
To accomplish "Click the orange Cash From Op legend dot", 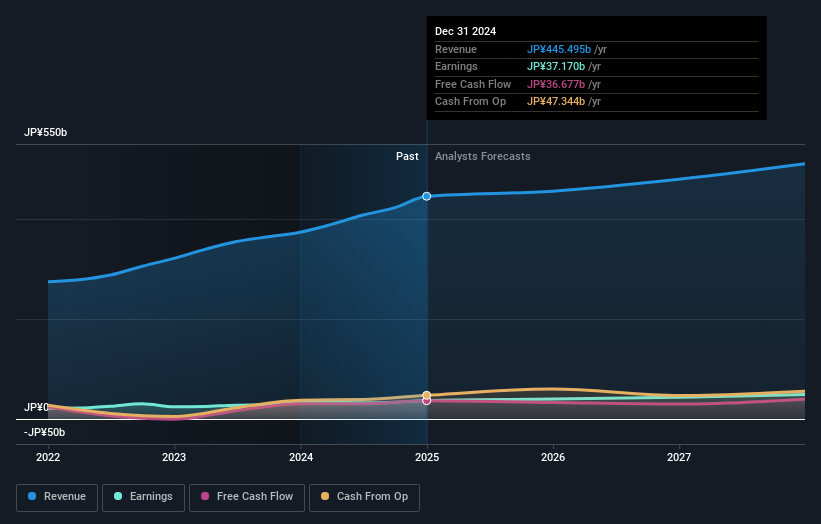I will click(325, 496).
